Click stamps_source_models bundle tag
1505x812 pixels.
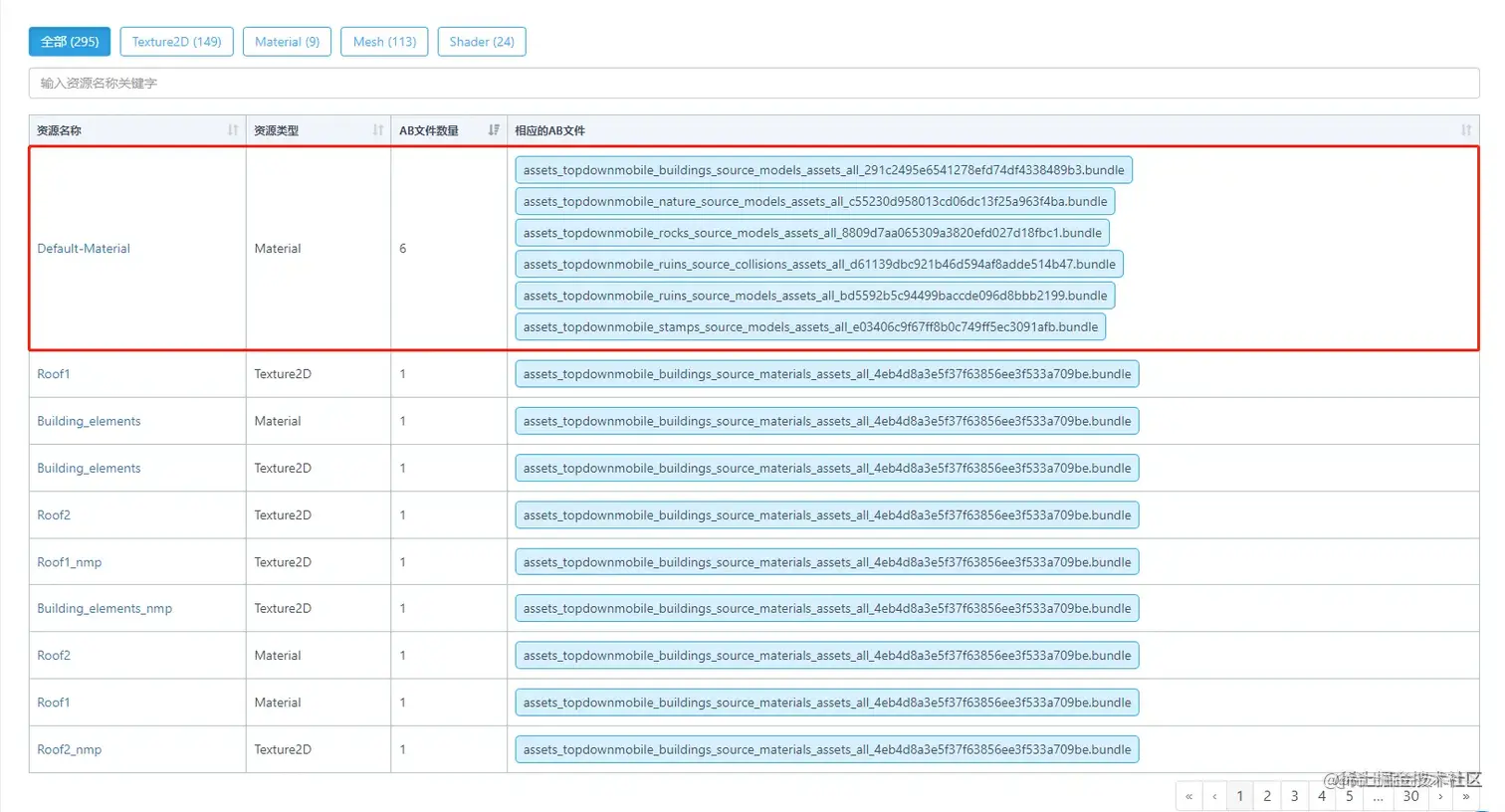coord(810,326)
